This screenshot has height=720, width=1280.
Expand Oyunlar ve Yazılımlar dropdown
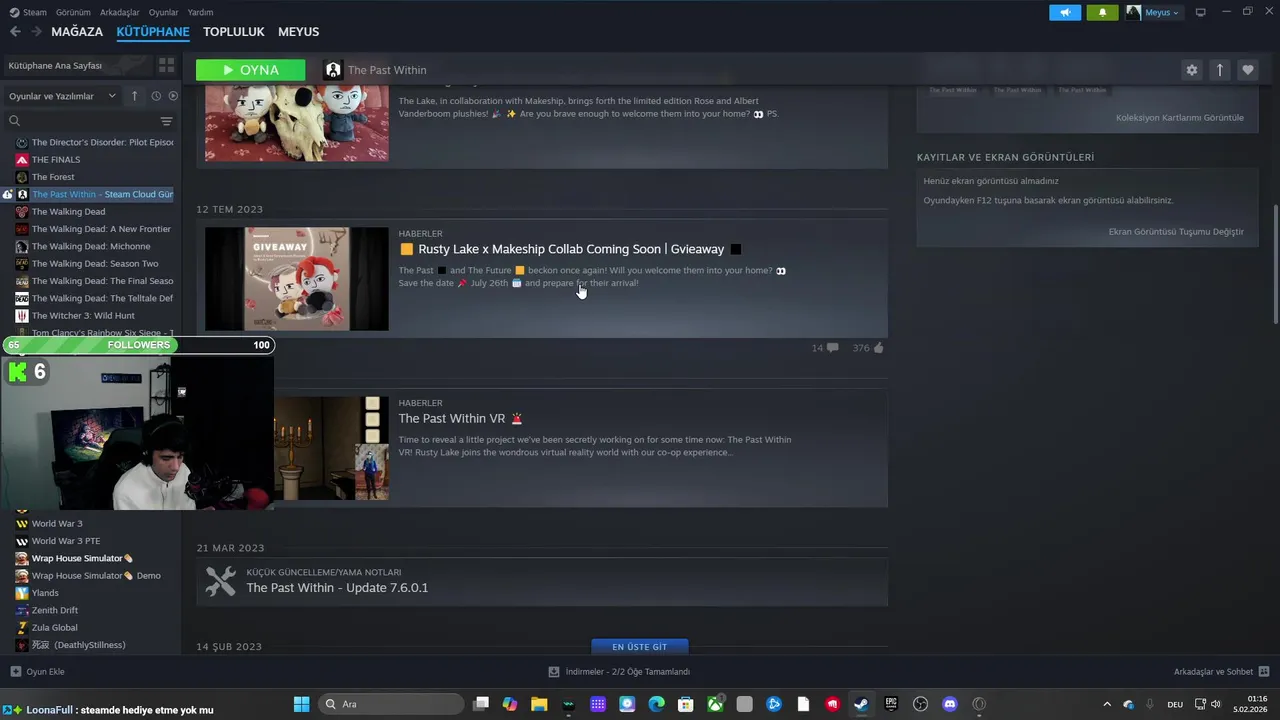point(62,96)
